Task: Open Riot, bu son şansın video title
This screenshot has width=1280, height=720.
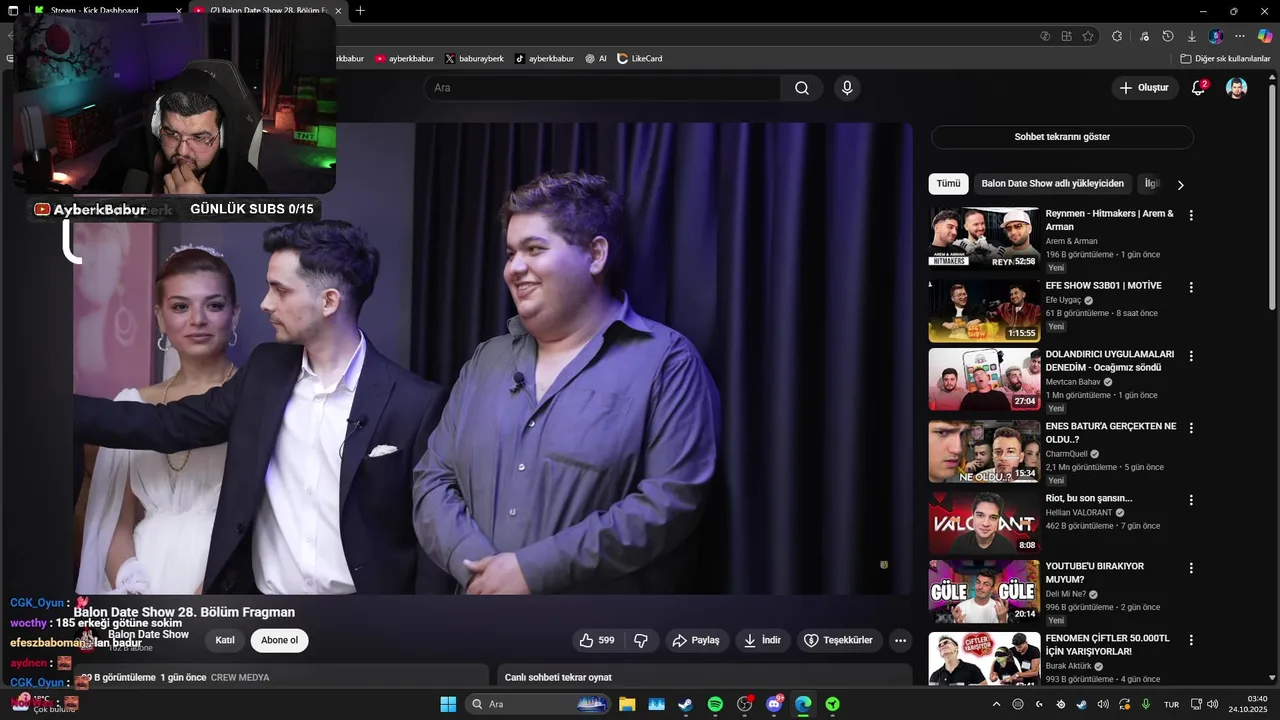Action: pos(1089,498)
